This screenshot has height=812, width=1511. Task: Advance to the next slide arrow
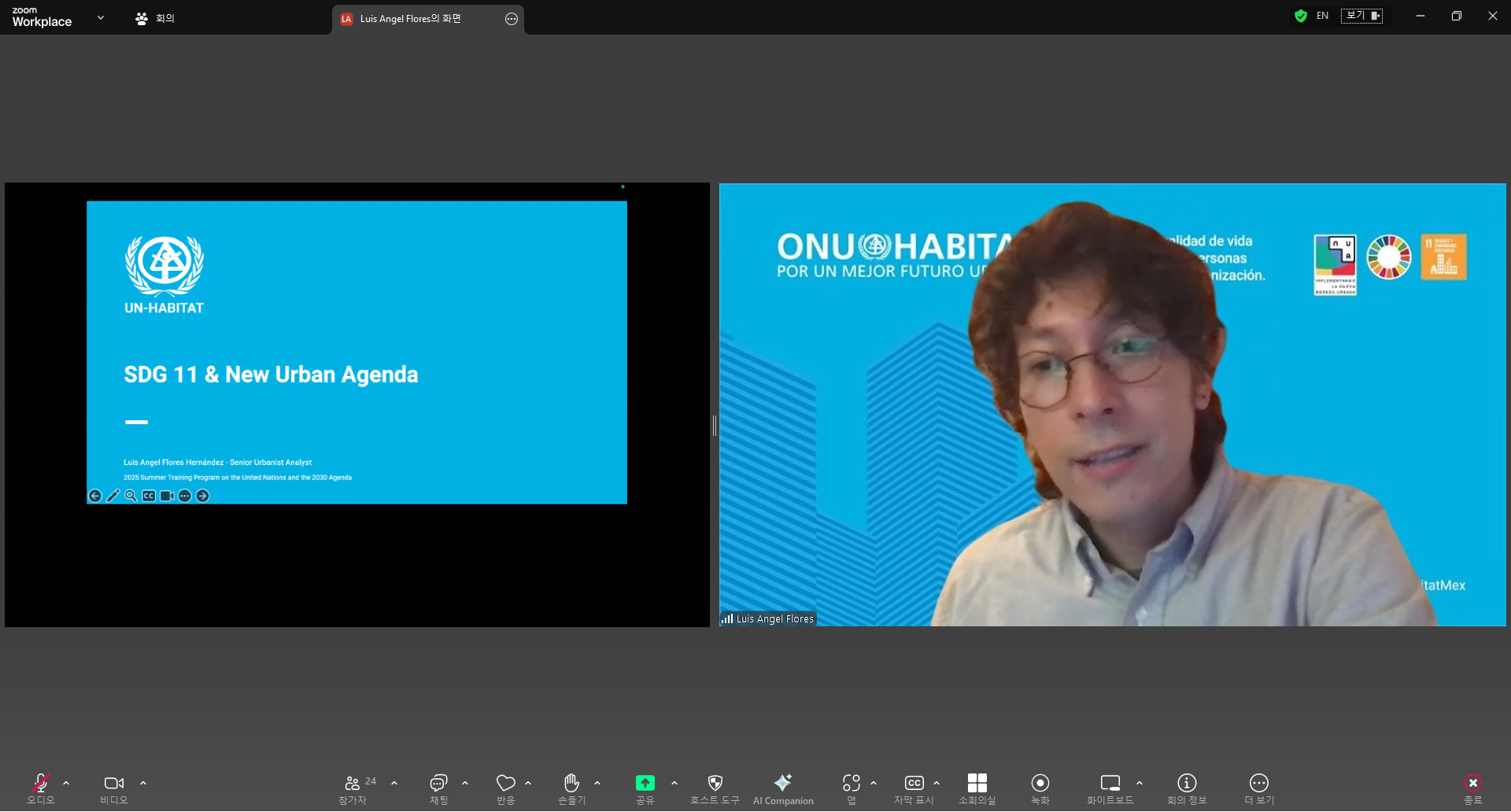(203, 496)
